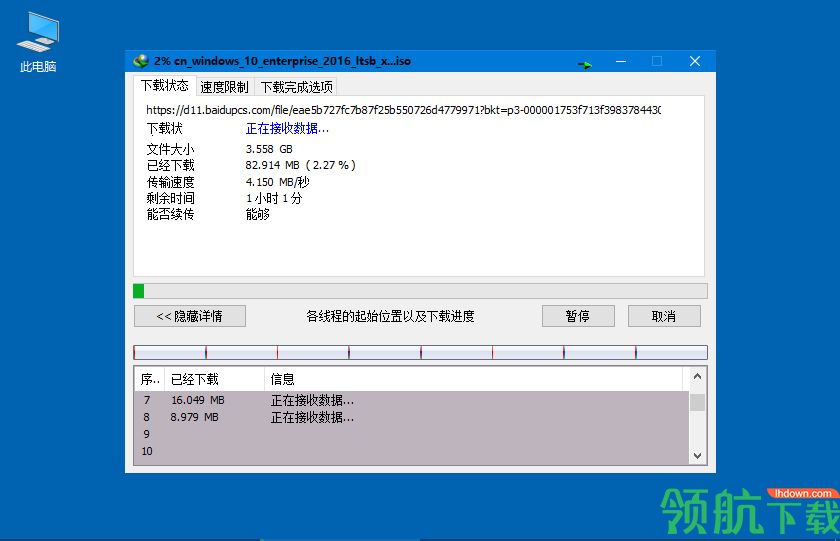Open the 下载完成选项 tab
Image resolution: width=840 pixels, height=541 pixels.
point(297,87)
